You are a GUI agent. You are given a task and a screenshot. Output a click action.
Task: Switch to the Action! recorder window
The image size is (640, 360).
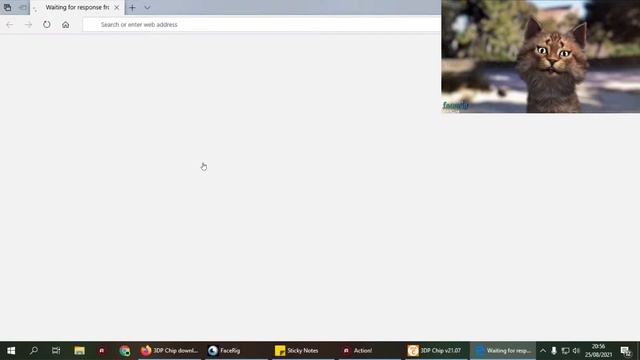[370, 351]
